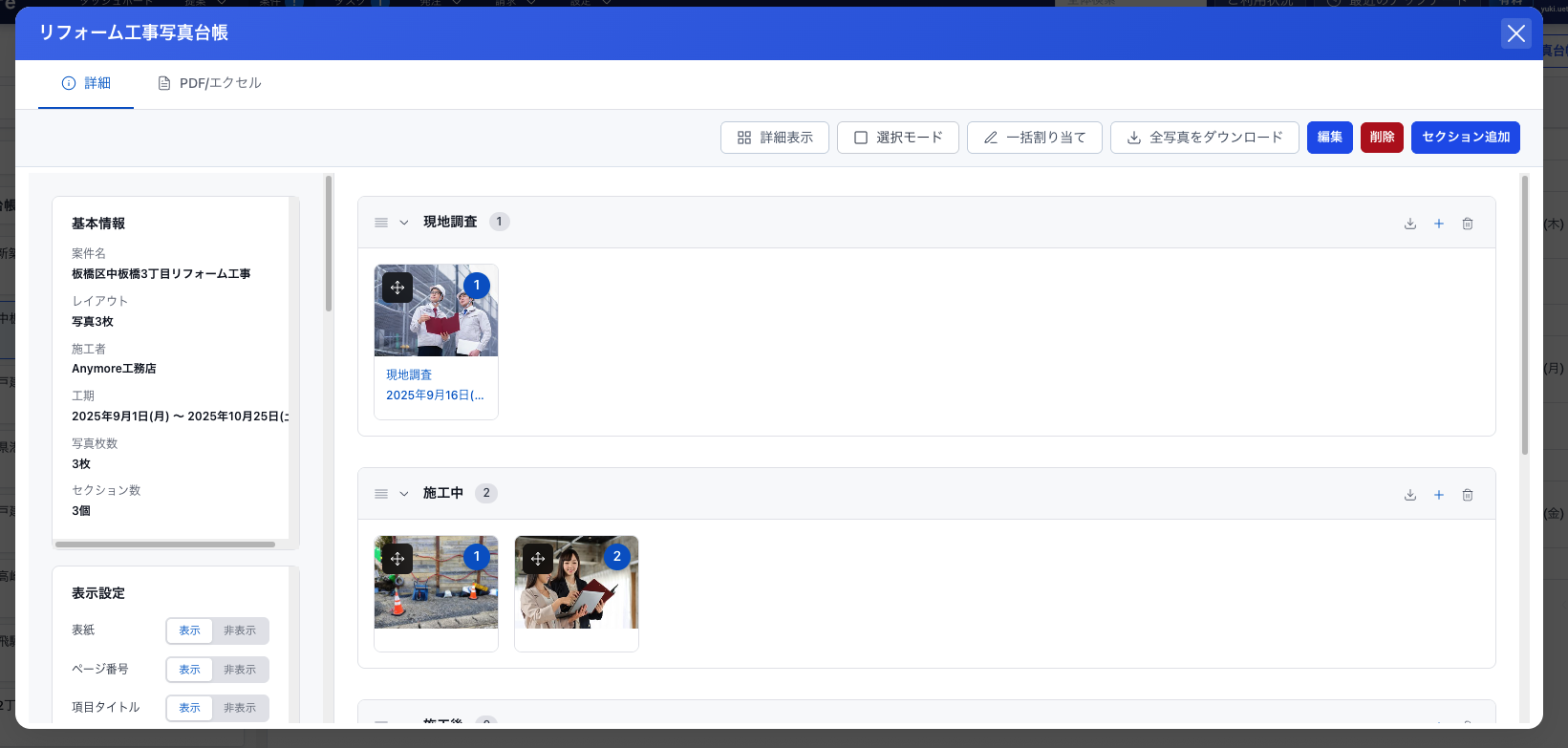Set ページ番号 to 非表示

click(240, 670)
